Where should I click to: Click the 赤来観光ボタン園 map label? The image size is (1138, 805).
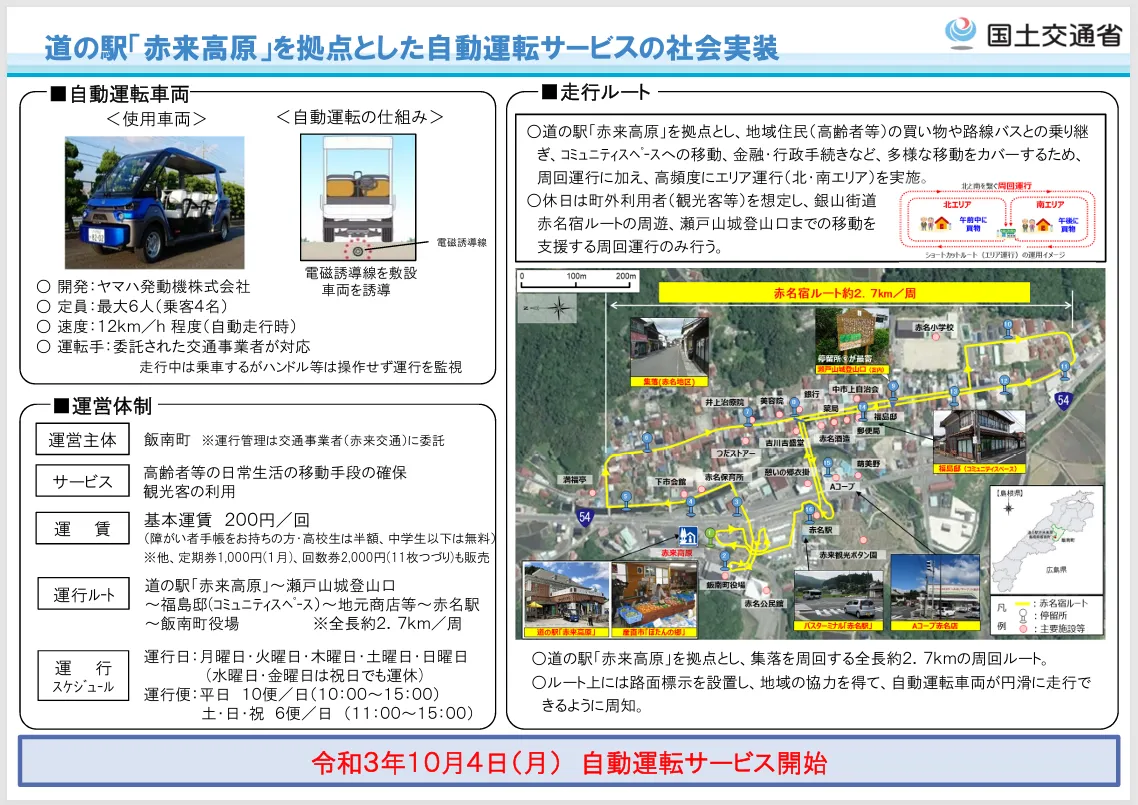tap(847, 555)
